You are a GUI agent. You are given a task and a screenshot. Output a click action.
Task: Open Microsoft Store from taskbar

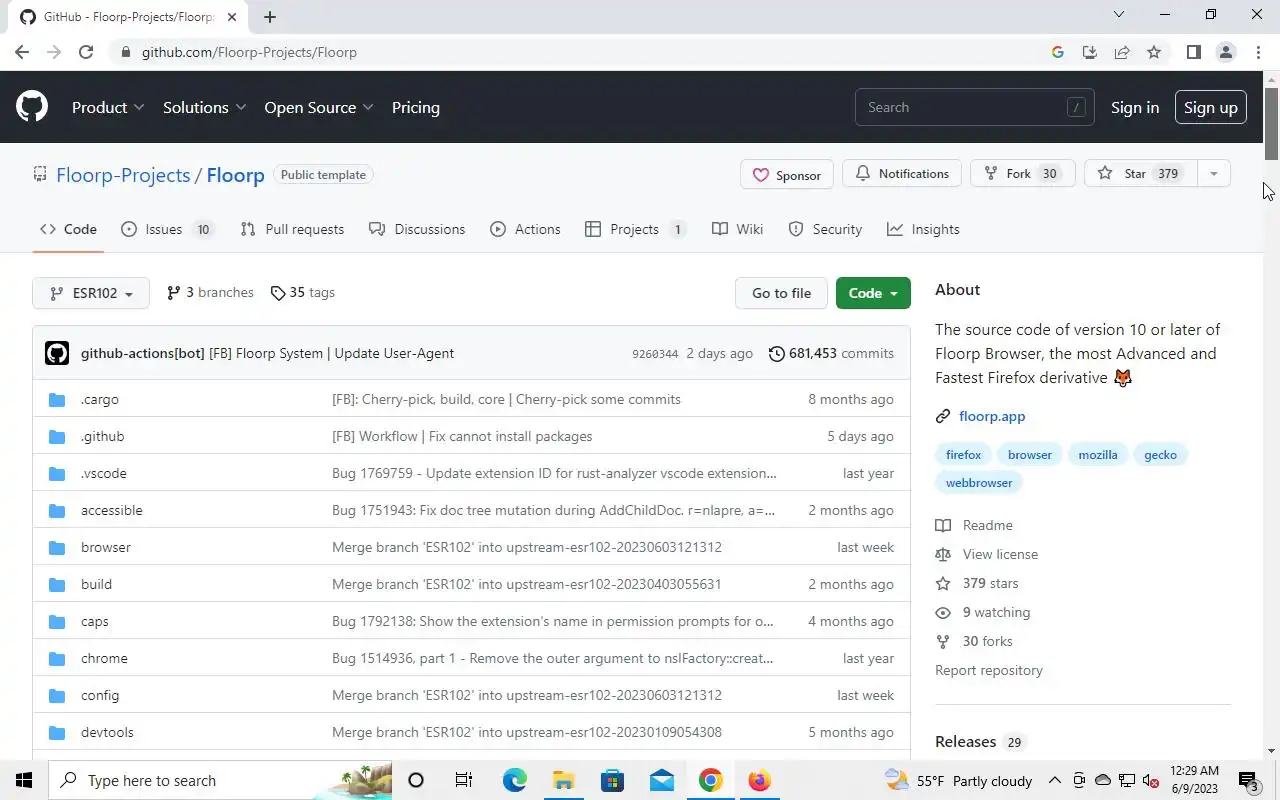pyautogui.click(x=612, y=780)
